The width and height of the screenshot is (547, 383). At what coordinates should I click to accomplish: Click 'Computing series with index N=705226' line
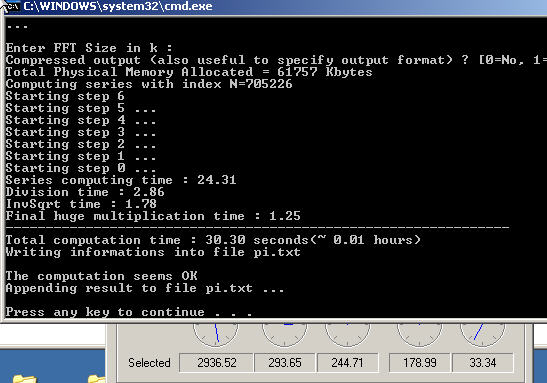tap(149, 84)
